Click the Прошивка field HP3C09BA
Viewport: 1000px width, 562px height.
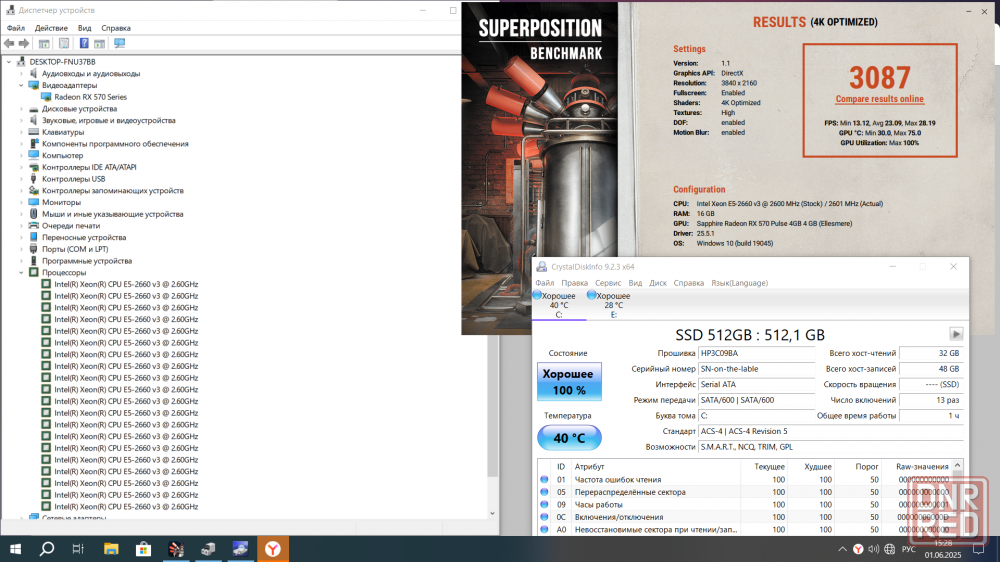click(756, 353)
